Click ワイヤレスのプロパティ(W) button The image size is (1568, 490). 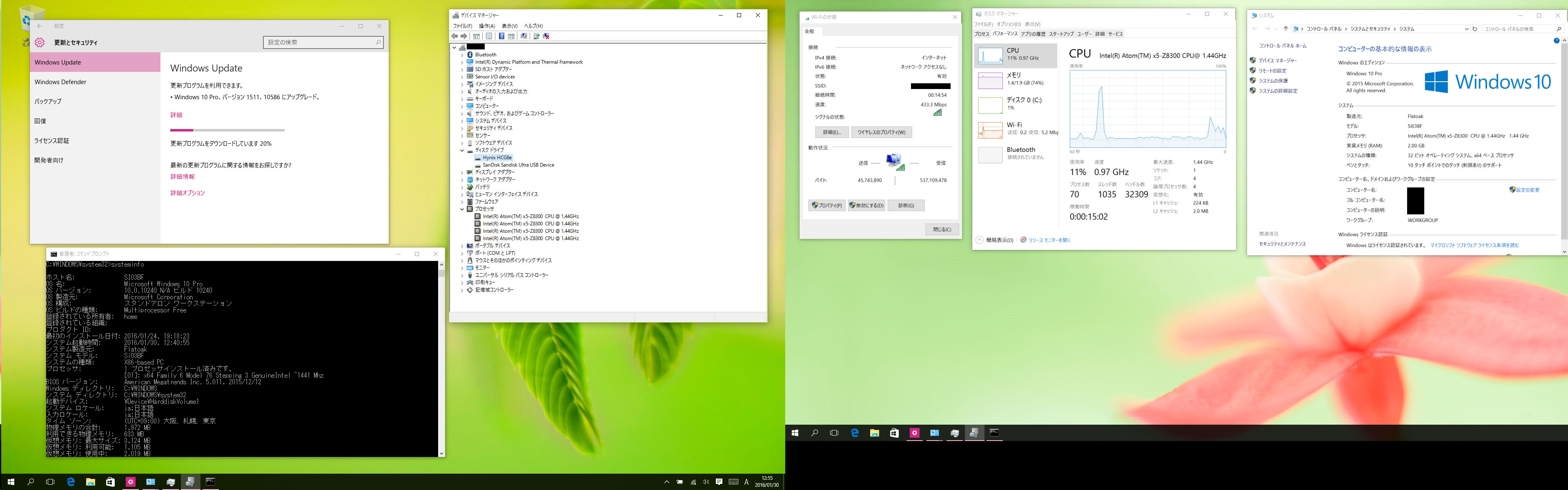coord(882,132)
